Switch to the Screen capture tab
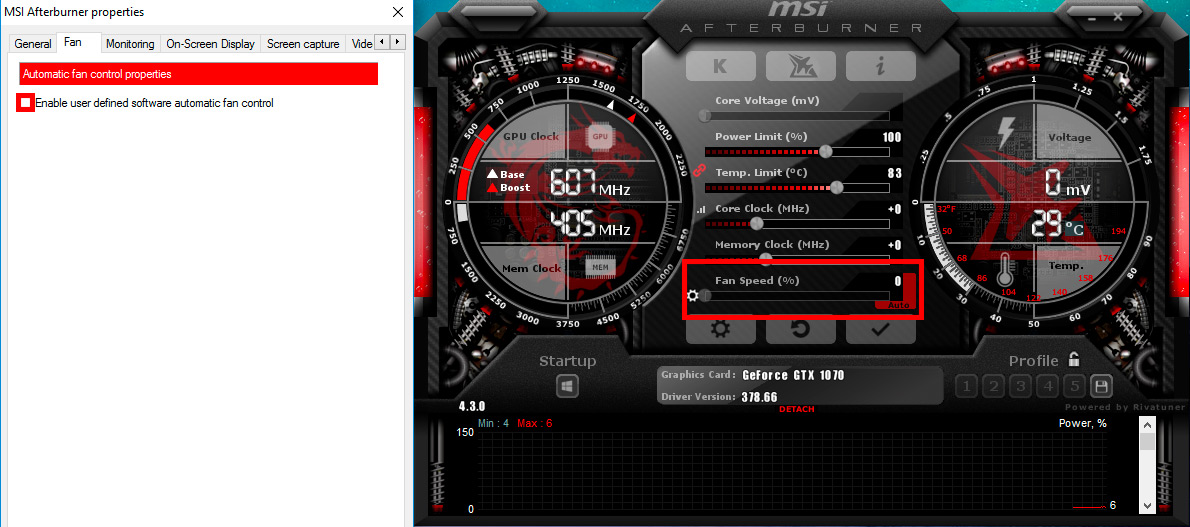This screenshot has width=1190, height=527. pyautogui.click(x=303, y=44)
